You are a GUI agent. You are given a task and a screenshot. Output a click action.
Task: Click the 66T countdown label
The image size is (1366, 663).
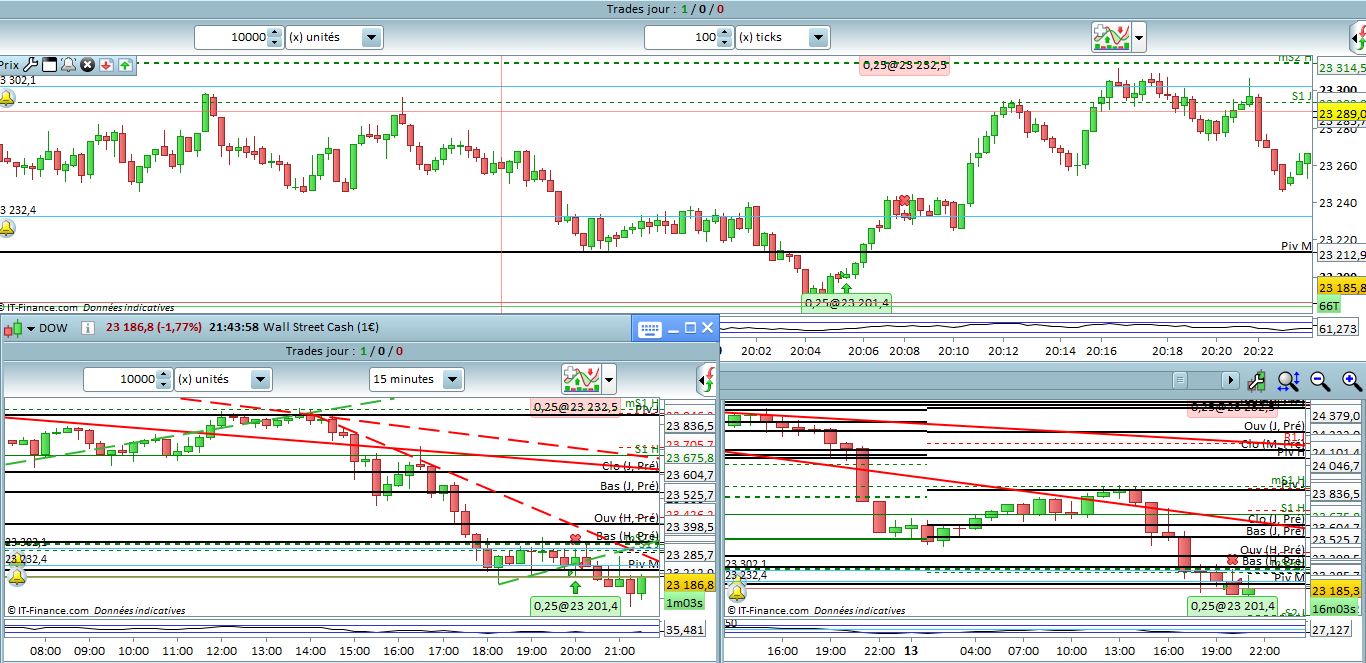(1329, 304)
